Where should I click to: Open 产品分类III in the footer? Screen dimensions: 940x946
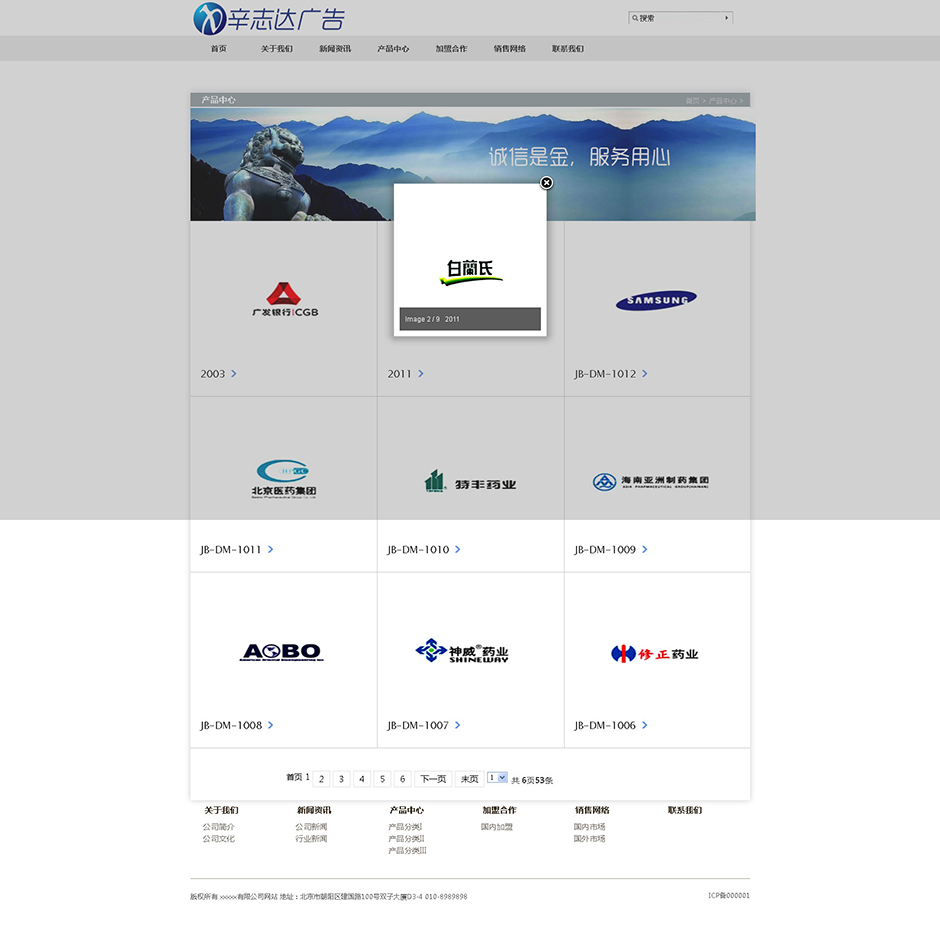click(407, 851)
